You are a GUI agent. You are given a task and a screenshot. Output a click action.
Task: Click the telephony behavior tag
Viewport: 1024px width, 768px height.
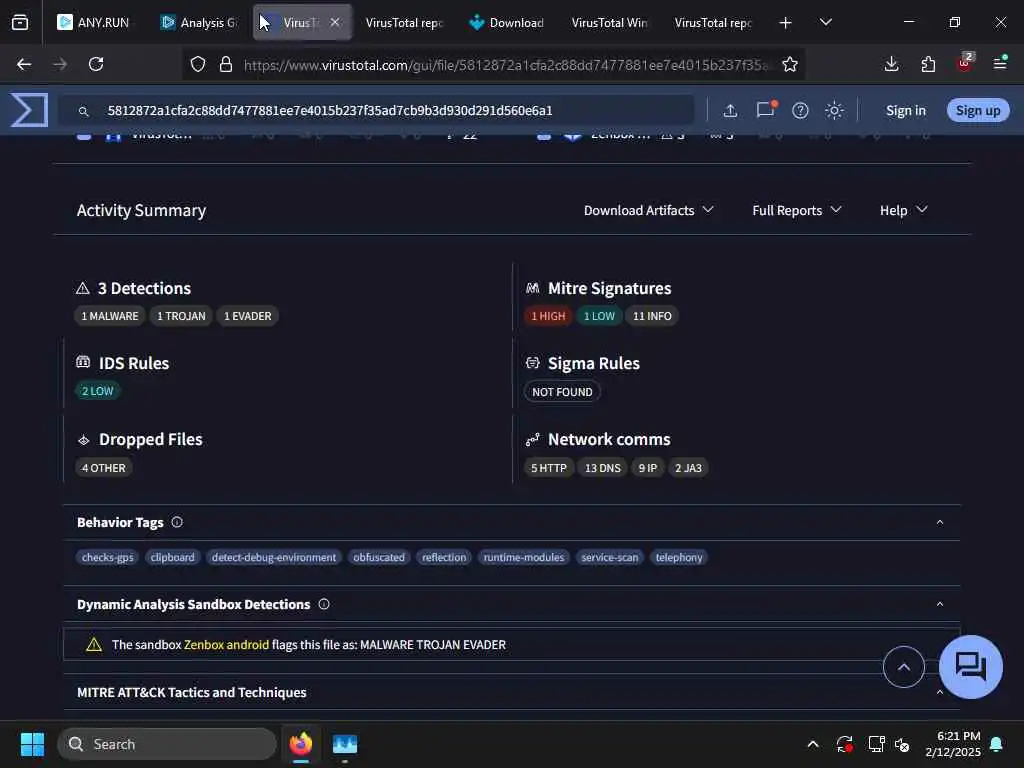(x=679, y=557)
